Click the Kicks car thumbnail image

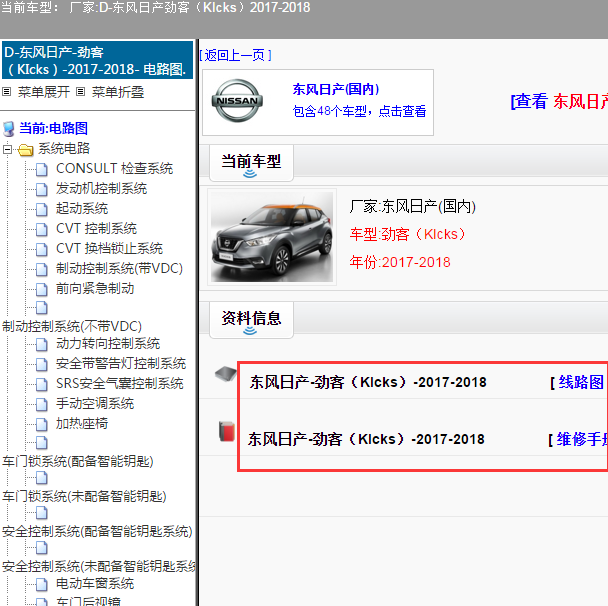[x=272, y=237]
